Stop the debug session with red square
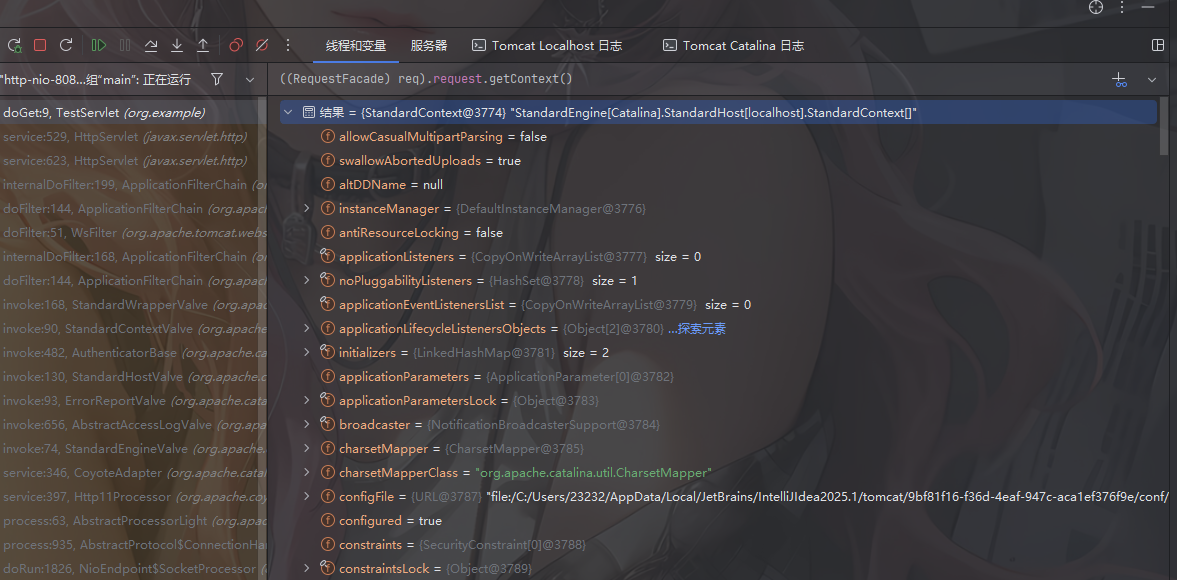 pos(40,45)
